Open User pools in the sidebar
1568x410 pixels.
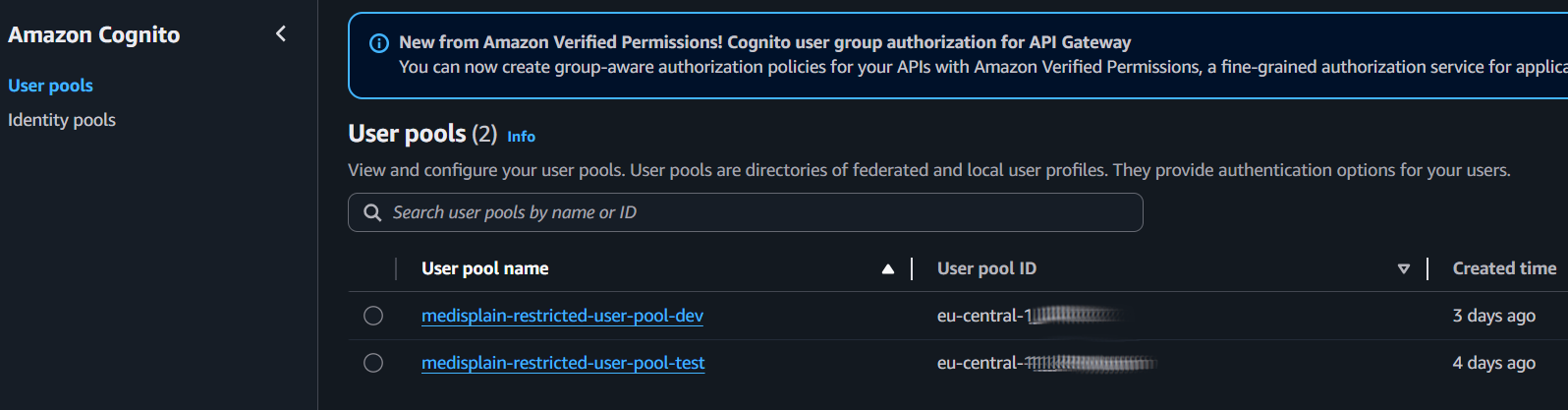pos(50,86)
